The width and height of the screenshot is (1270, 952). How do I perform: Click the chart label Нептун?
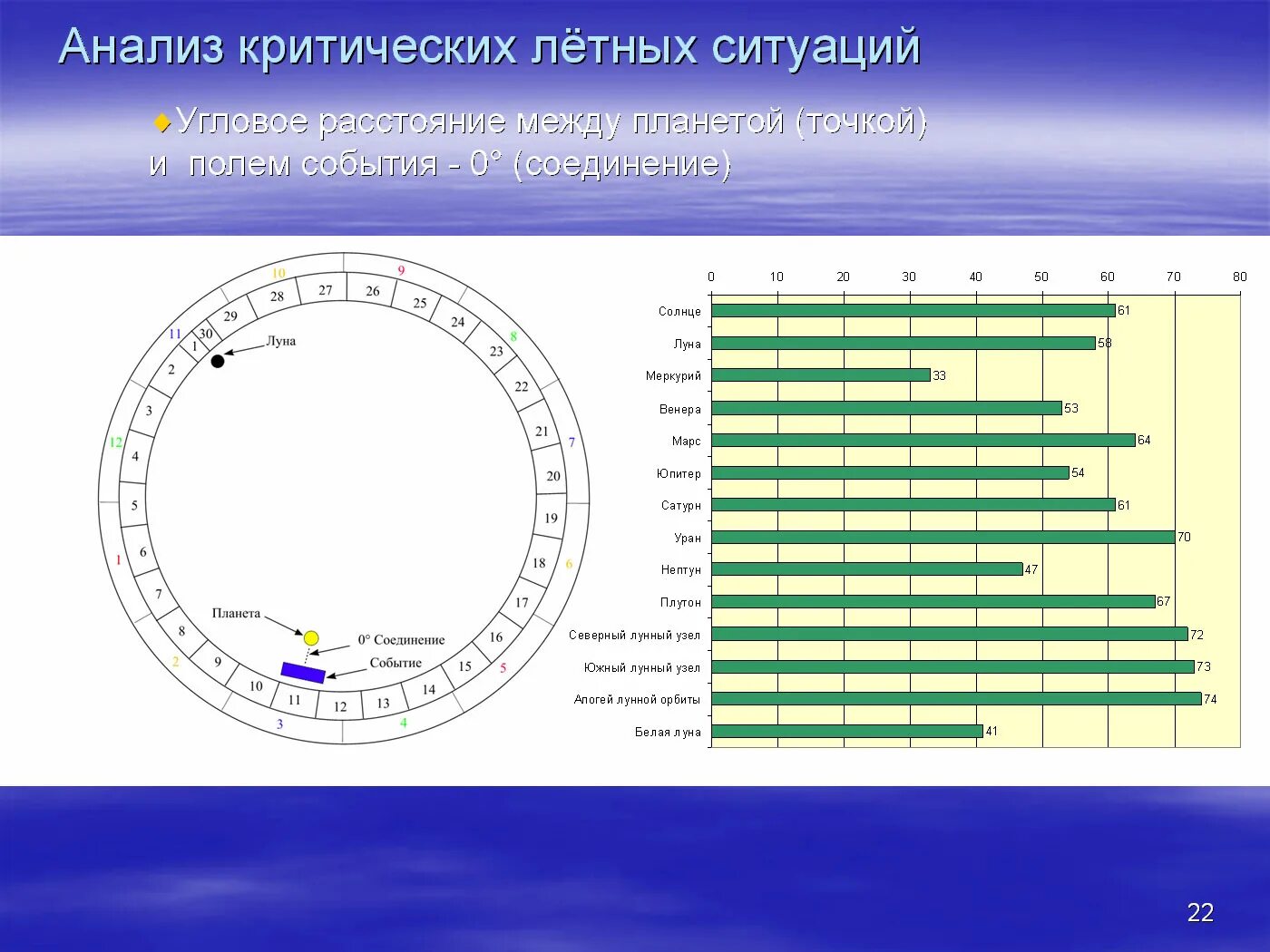tap(681, 569)
